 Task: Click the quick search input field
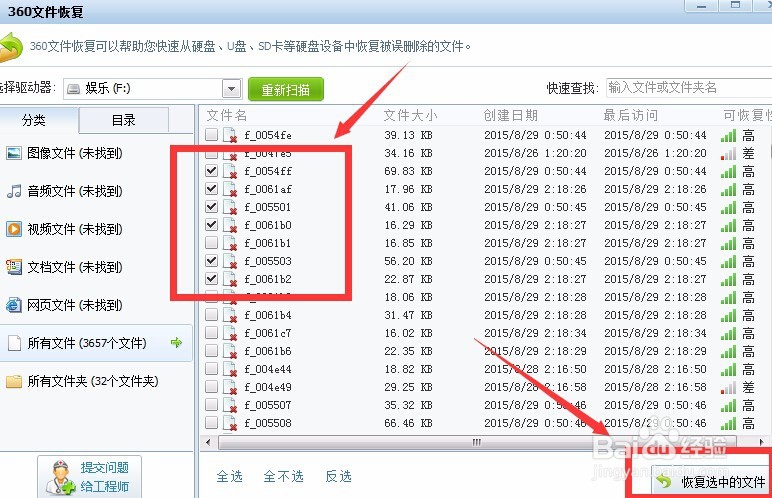(689, 88)
